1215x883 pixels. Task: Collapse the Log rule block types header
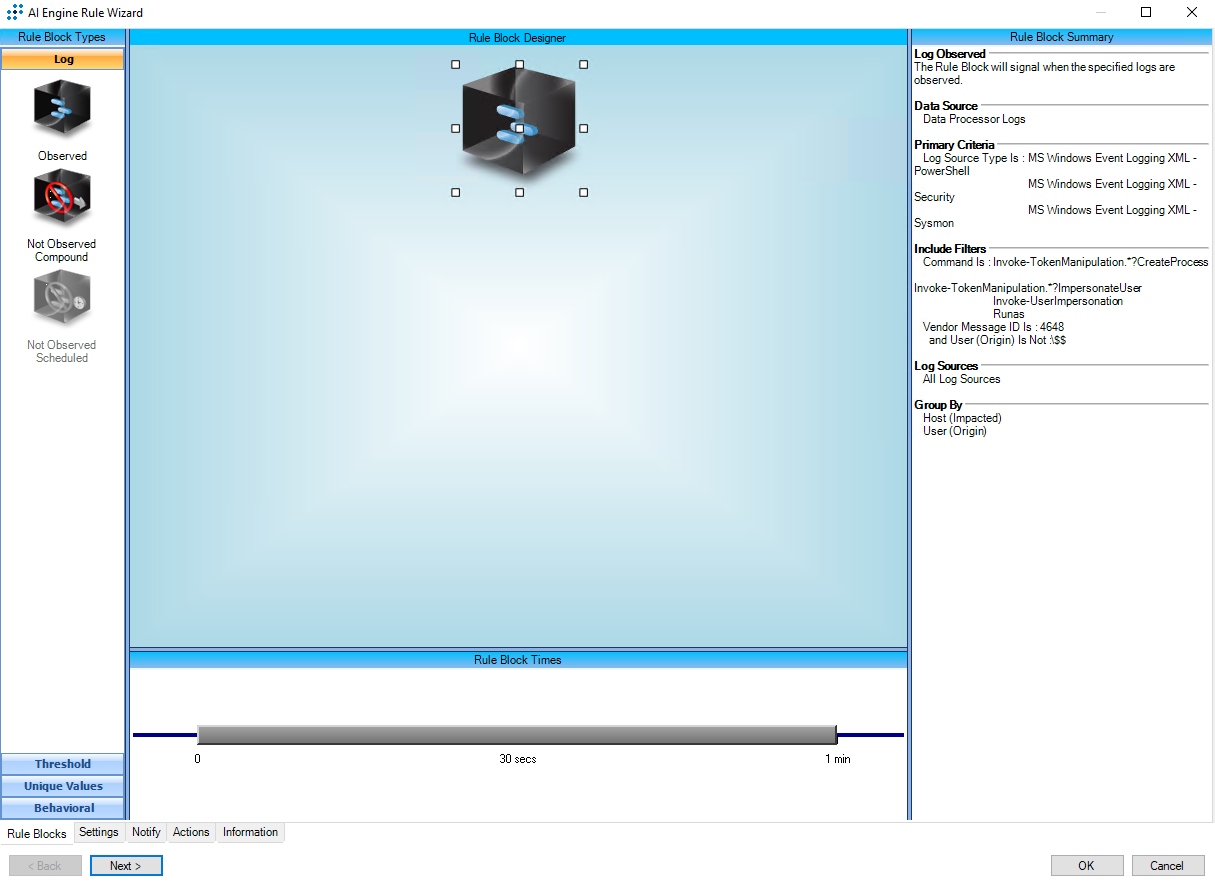[x=63, y=59]
